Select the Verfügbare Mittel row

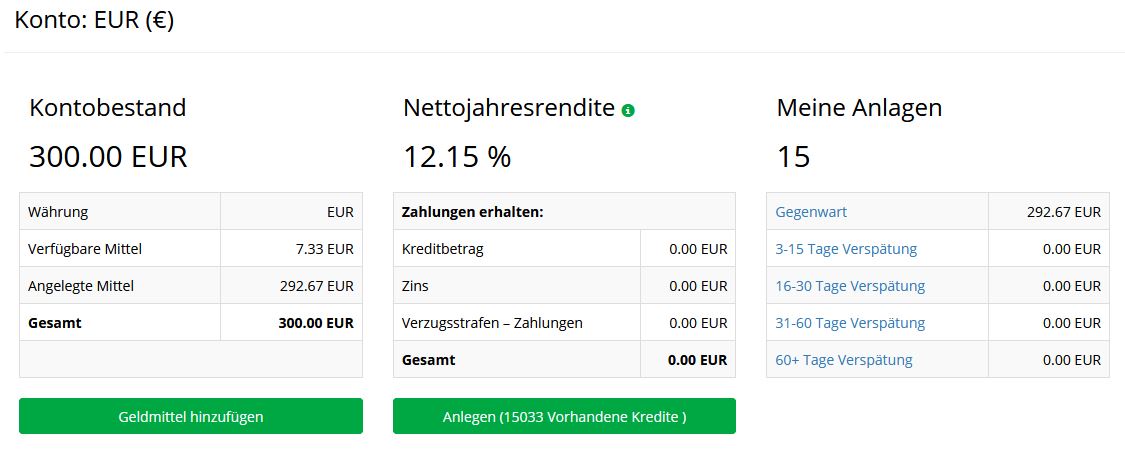click(191, 249)
